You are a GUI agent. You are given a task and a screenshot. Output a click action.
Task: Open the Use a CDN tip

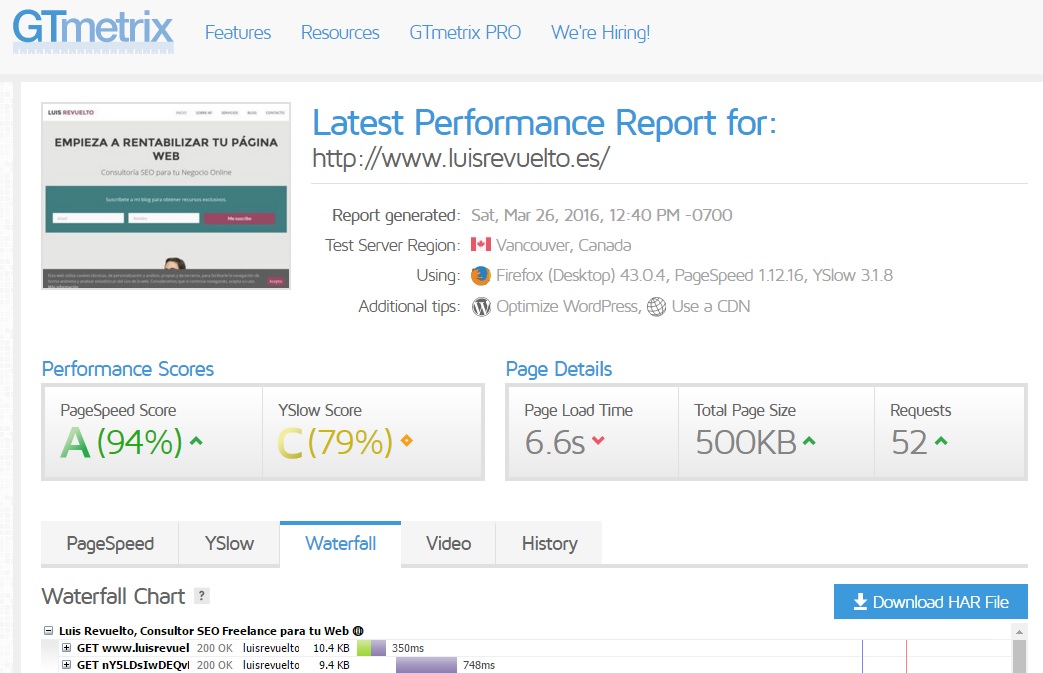(x=711, y=307)
